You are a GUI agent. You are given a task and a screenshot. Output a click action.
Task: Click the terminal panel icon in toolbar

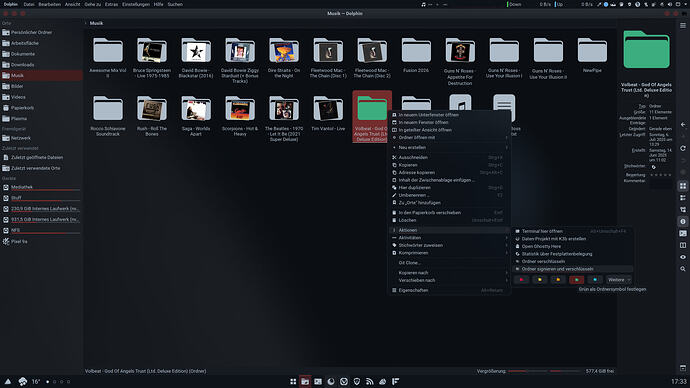pos(683,233)
